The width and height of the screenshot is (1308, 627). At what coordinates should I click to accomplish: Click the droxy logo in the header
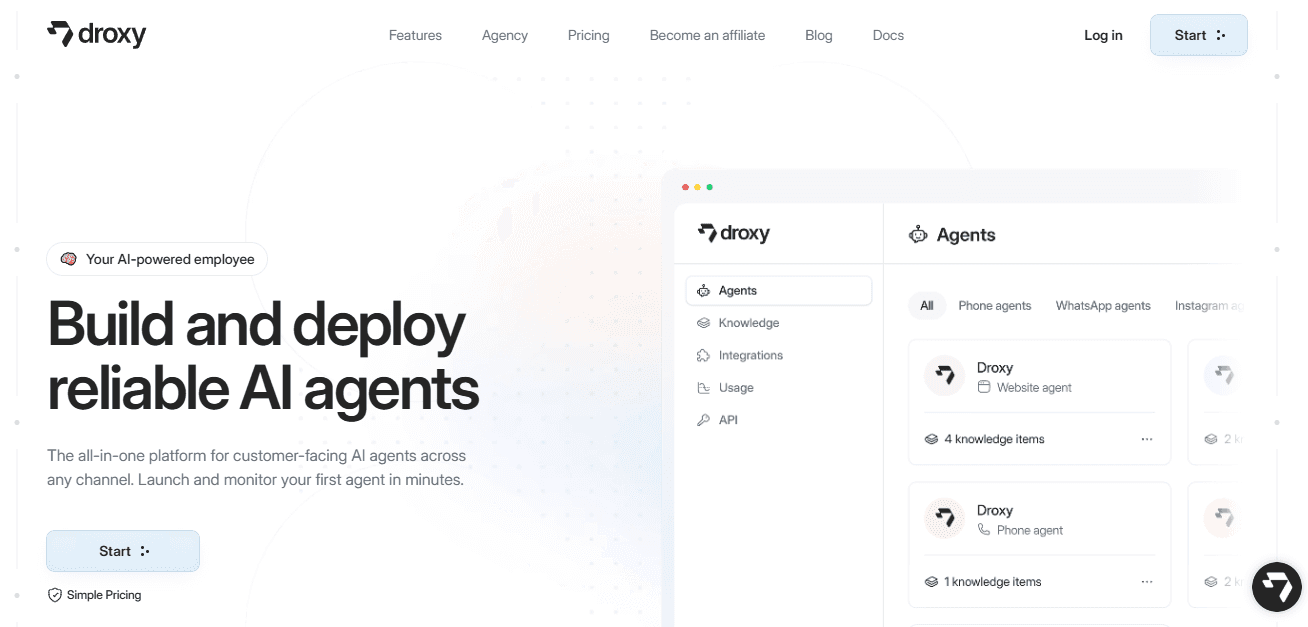tap(96, 34)
